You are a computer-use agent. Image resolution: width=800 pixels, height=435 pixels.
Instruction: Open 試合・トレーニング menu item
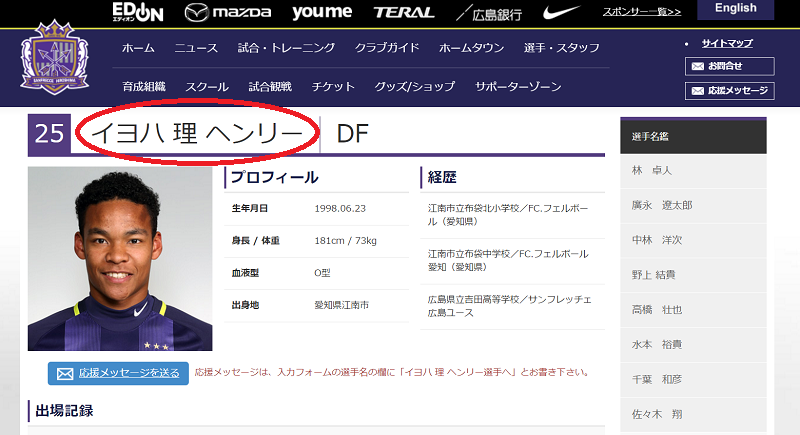point(286,48)
